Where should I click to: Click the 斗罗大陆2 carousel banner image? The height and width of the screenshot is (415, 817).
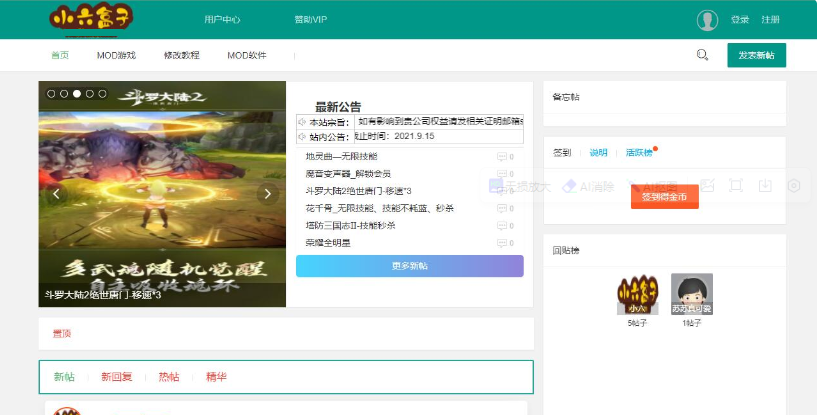[162, 194]
